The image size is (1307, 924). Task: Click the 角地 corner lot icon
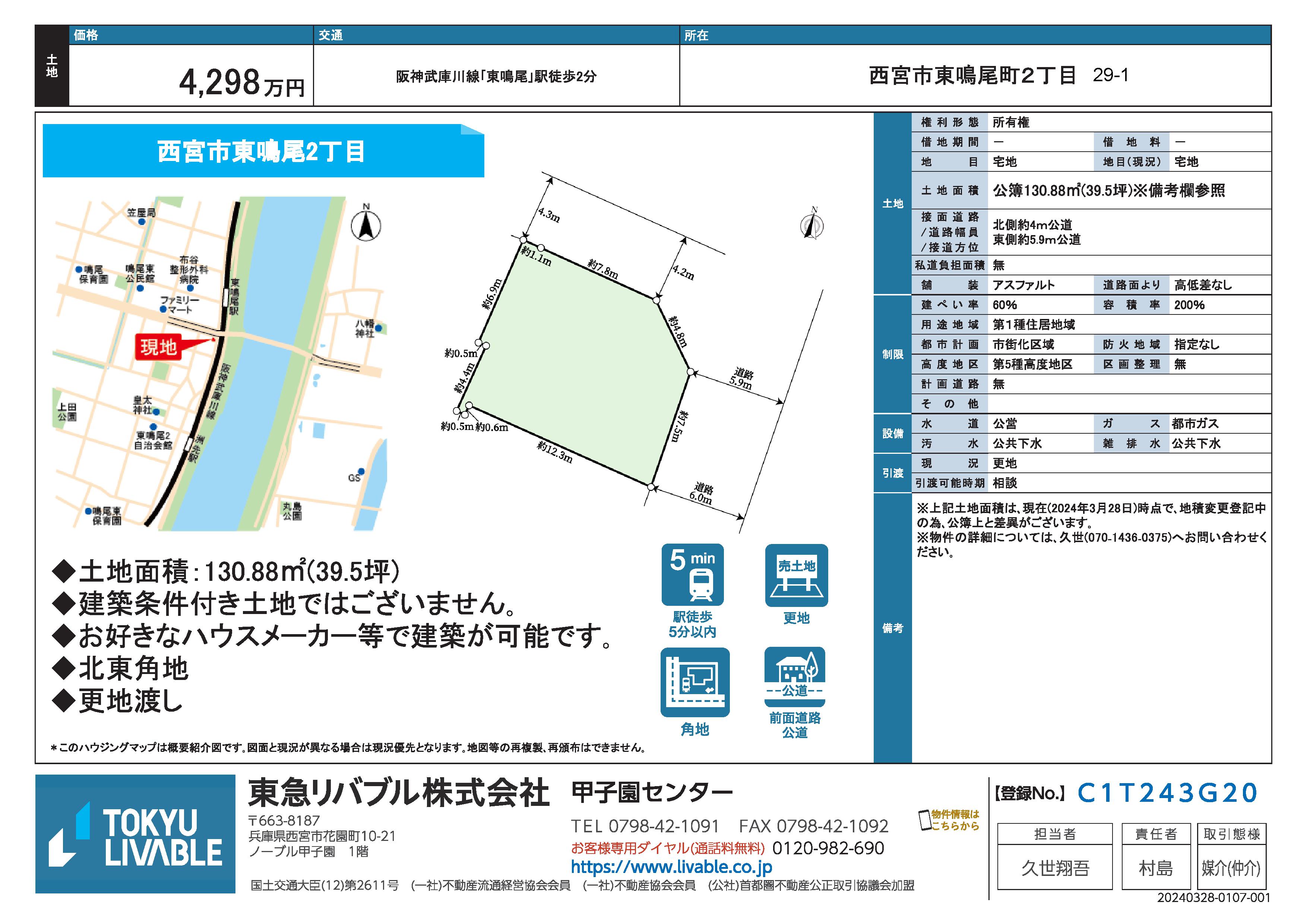tap(694, 682)
